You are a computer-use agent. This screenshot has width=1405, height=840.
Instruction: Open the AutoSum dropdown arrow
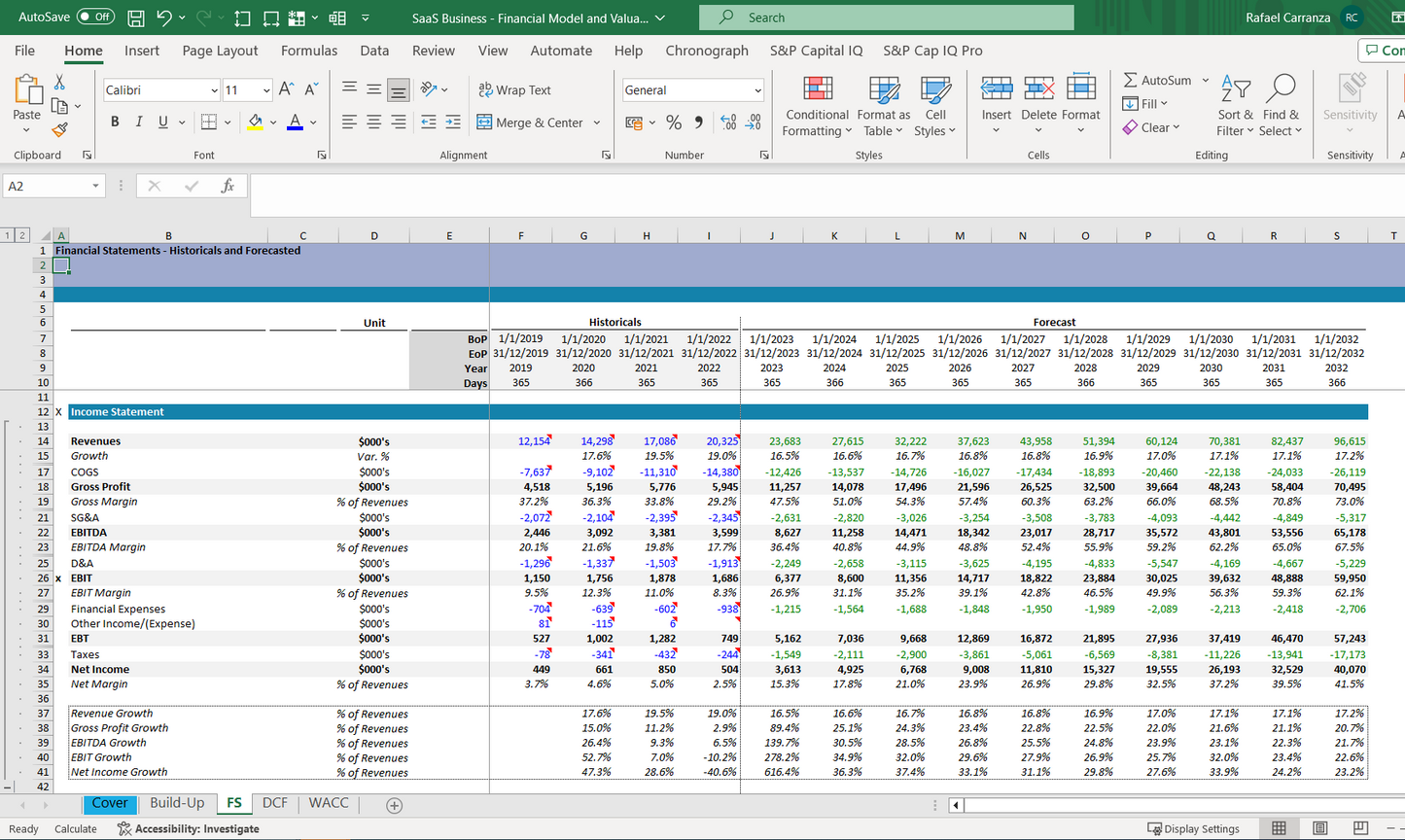(1206, 80)
